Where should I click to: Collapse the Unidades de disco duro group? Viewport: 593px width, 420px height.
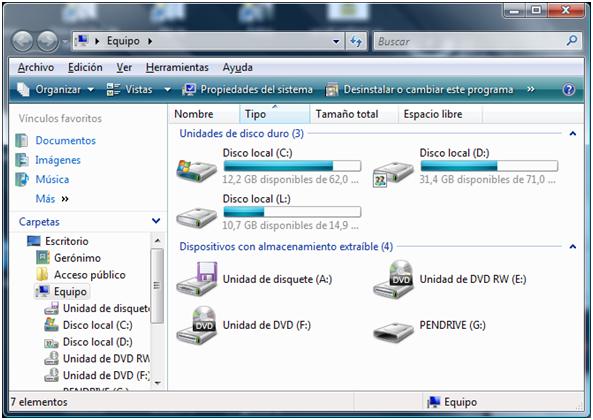573,133
